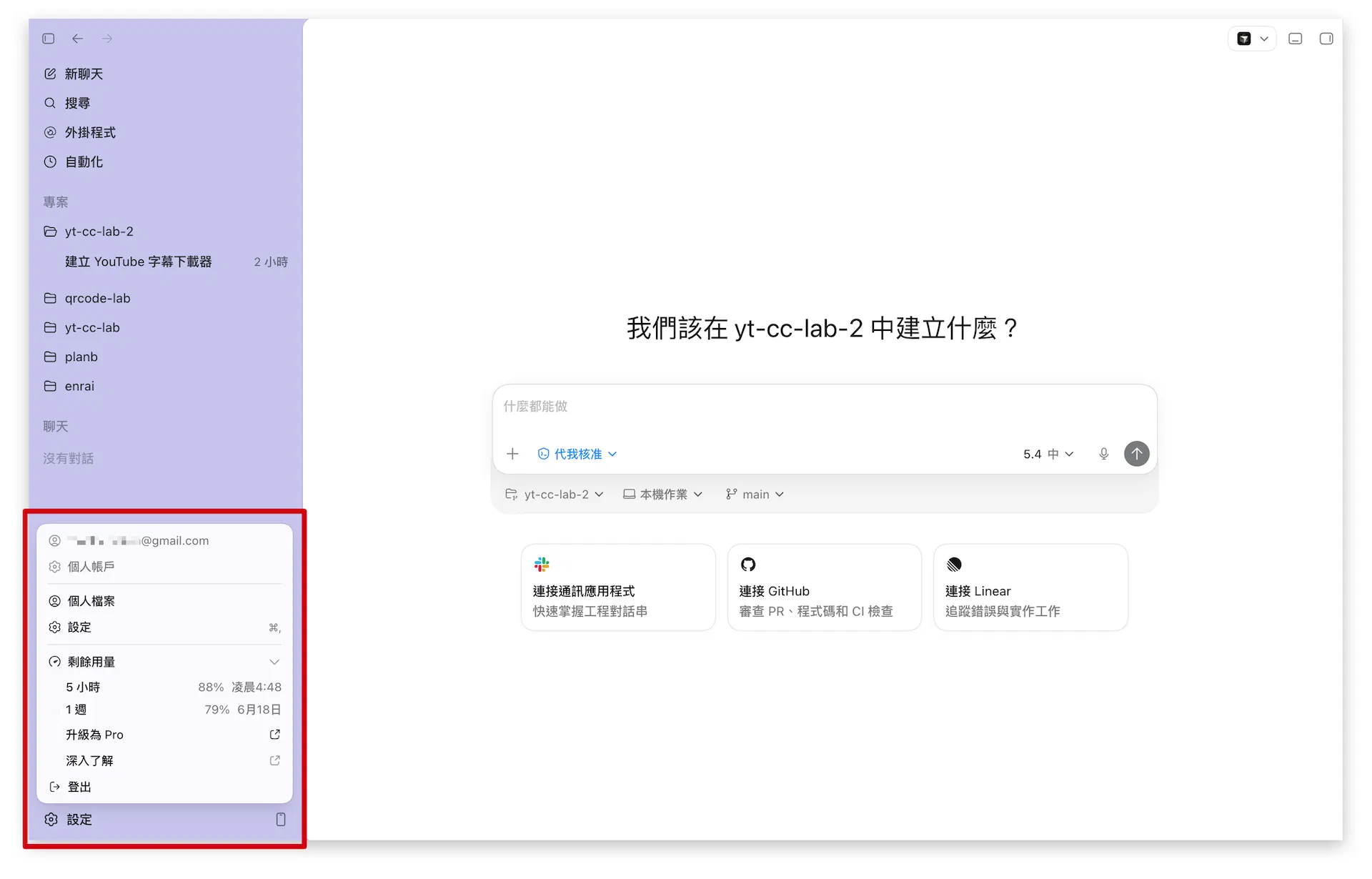Open 設定 with ⌘, shortcut in popup
The height and width of the screenshot is (879, 1372).
tap(164, 627)
